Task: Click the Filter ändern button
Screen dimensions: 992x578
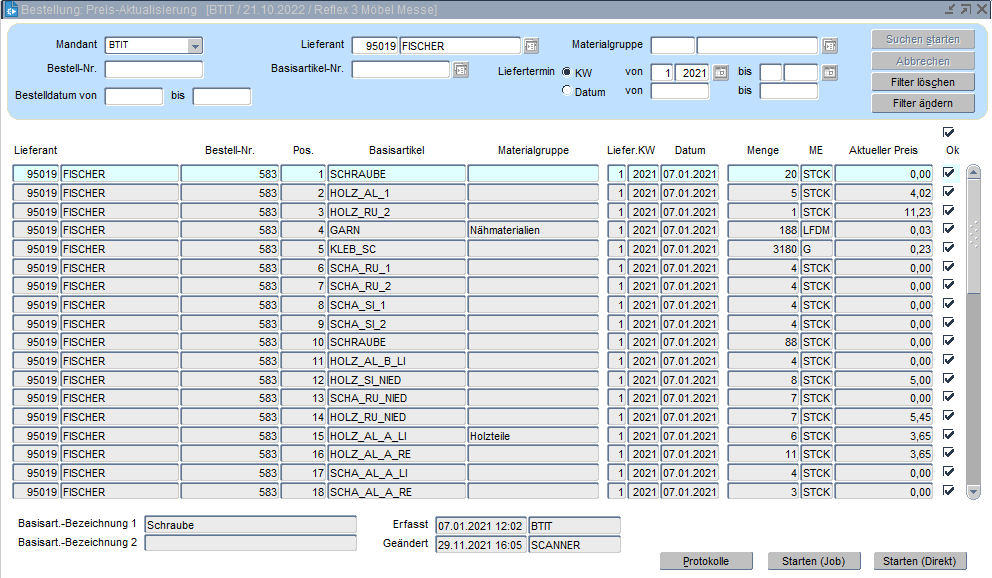Action: tap(922, 103)
